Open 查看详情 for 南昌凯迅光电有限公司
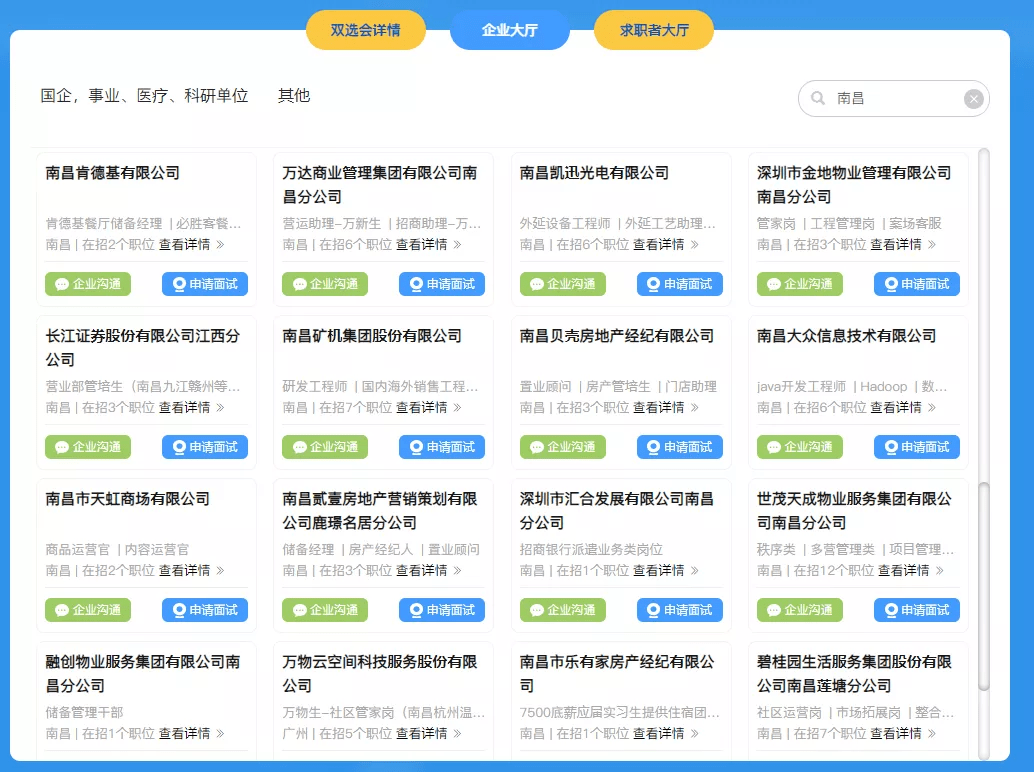The image size is (1034, 772). pos(659,245)
